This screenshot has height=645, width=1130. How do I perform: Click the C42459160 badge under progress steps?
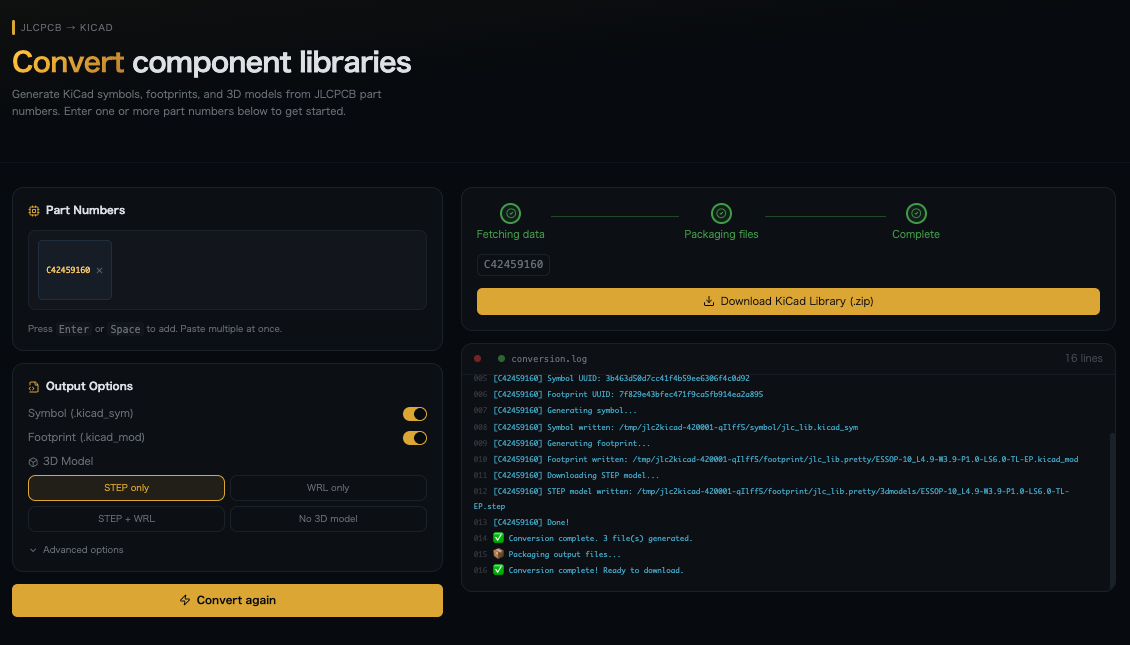(513, 264)
